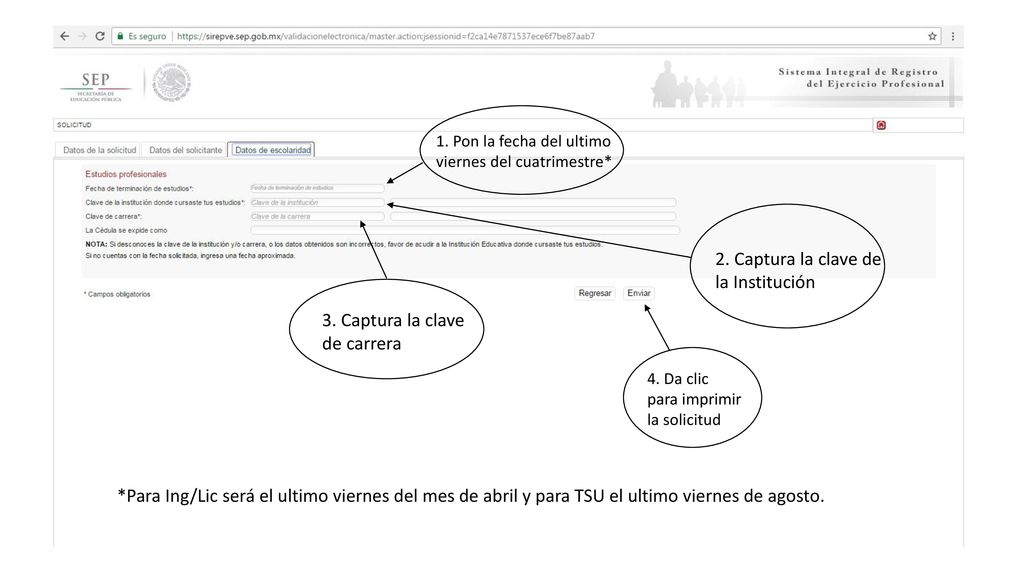This screenshot has height=576, width=1024.
Task: Click the Es seguro label
Action: point(147,37)
